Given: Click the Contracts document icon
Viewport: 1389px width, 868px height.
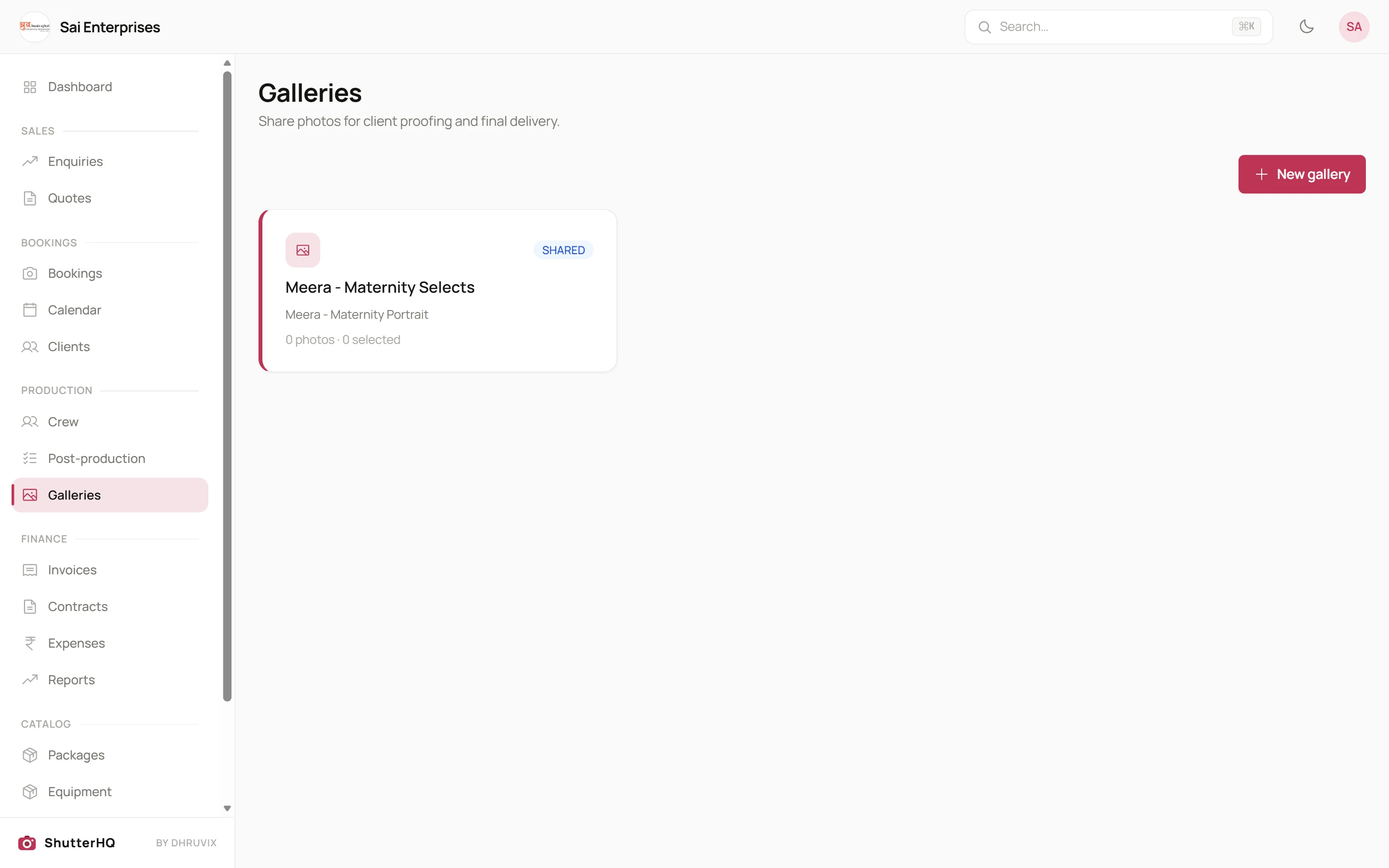Looking at the screenshot, I should 30,607.
